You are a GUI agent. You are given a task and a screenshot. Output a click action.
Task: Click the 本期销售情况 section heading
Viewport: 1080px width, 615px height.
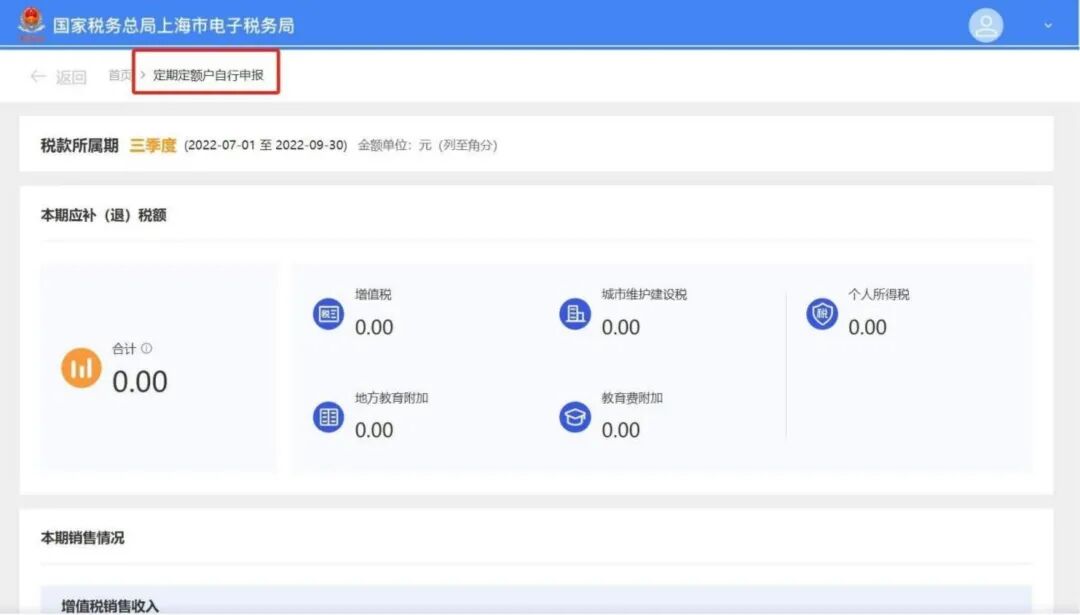click(83, 538)
